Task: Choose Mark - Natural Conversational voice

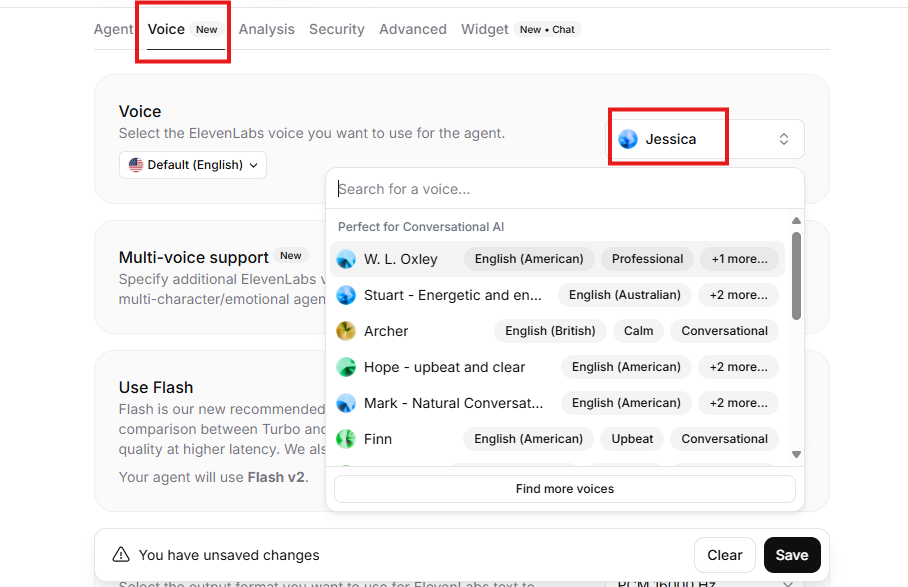Action: point(557,403)
